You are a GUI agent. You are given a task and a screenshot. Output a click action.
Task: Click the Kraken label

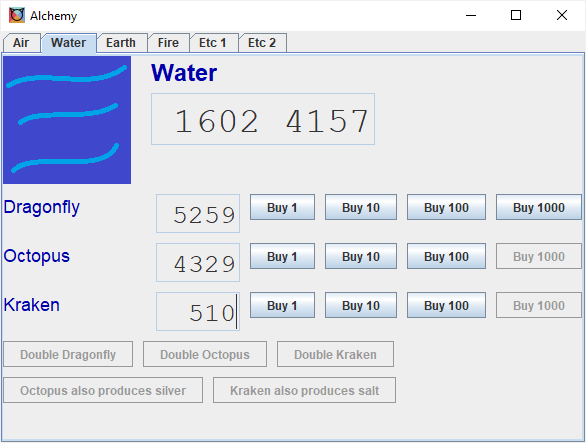coord(32,305)
